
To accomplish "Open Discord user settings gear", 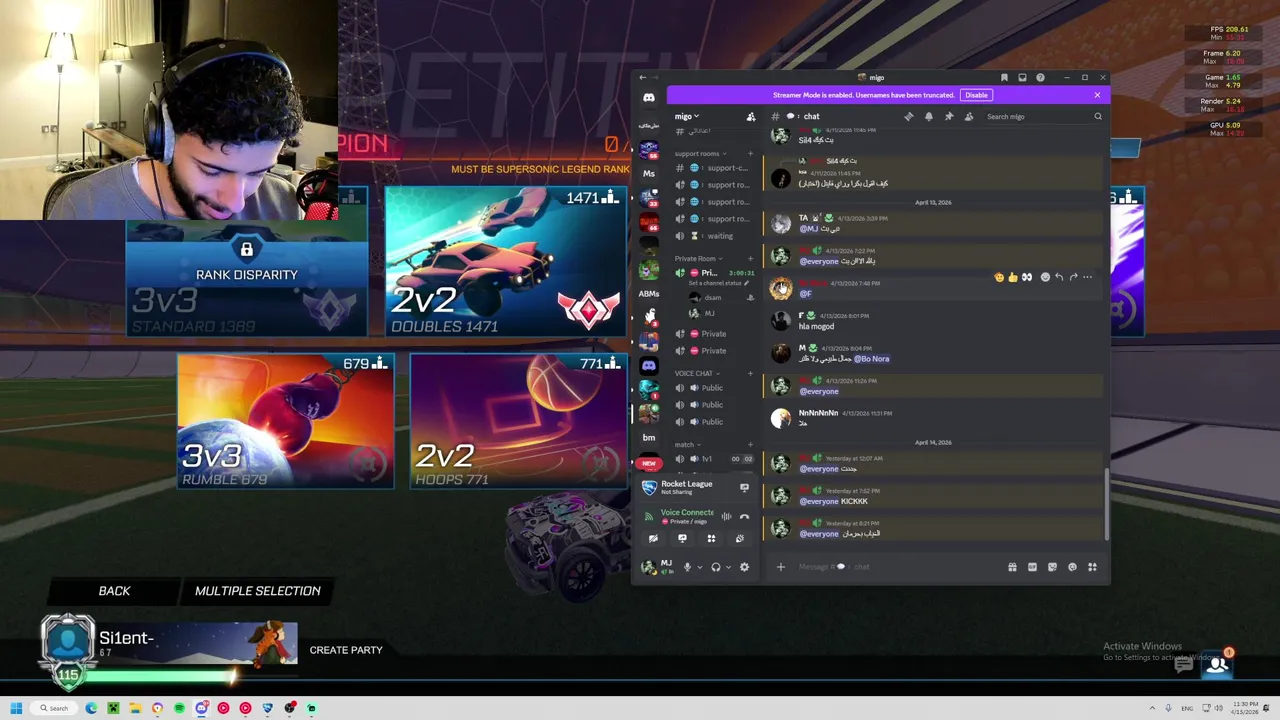I will pyautogui.click(x=744, y=567).
